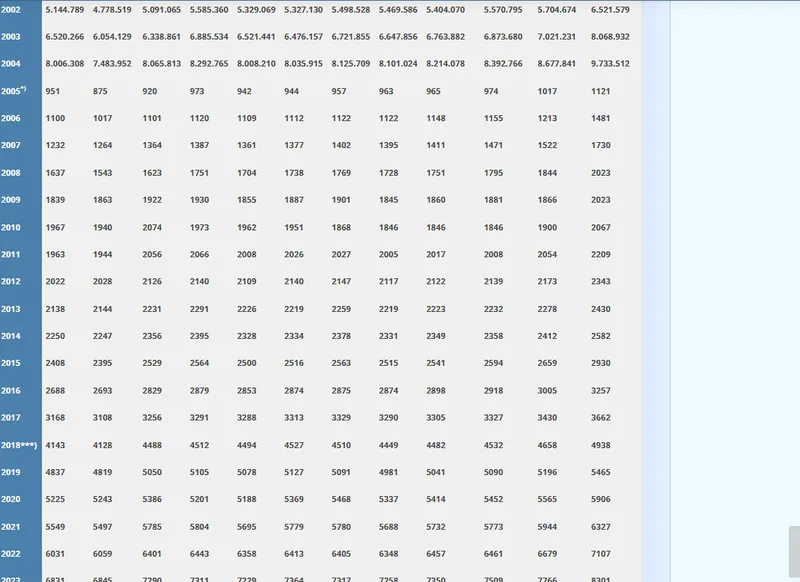
Task: Click the 2688 value in 2016 row
Action: [55, 390]
